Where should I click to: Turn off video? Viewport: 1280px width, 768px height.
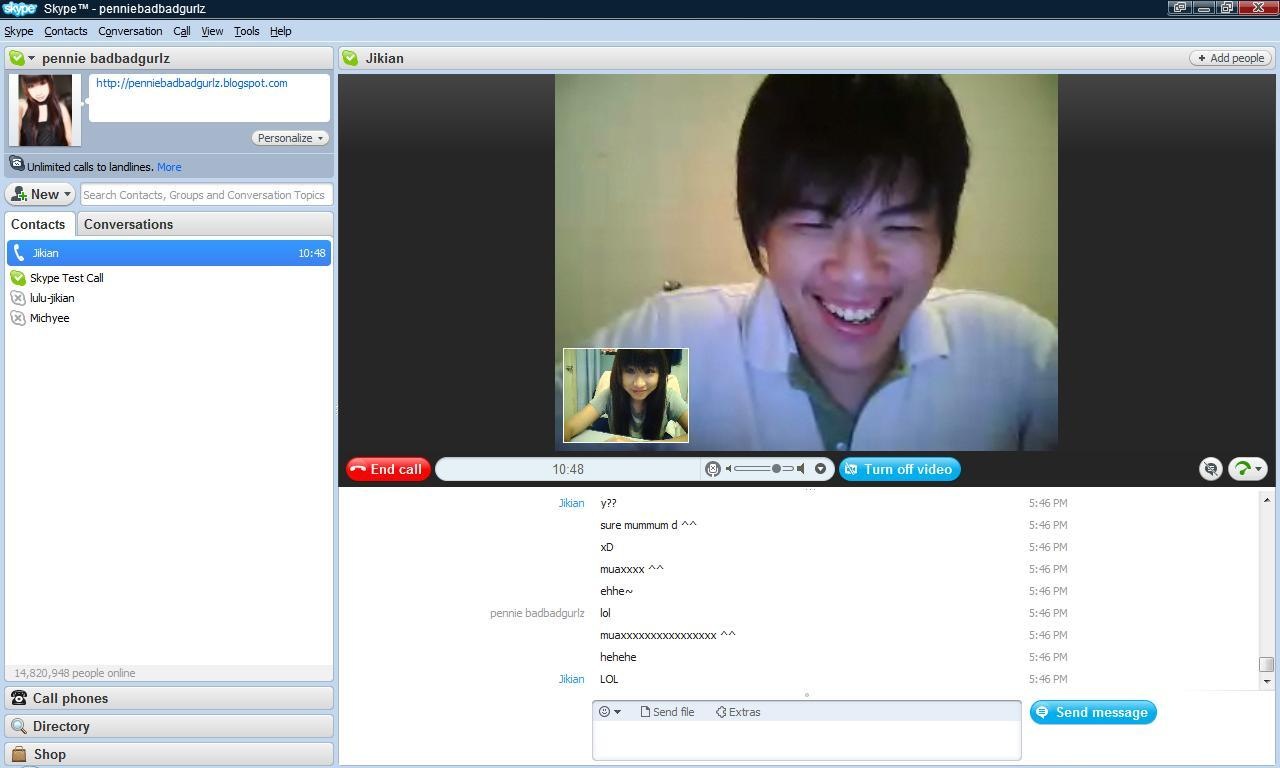click(900, 469)
